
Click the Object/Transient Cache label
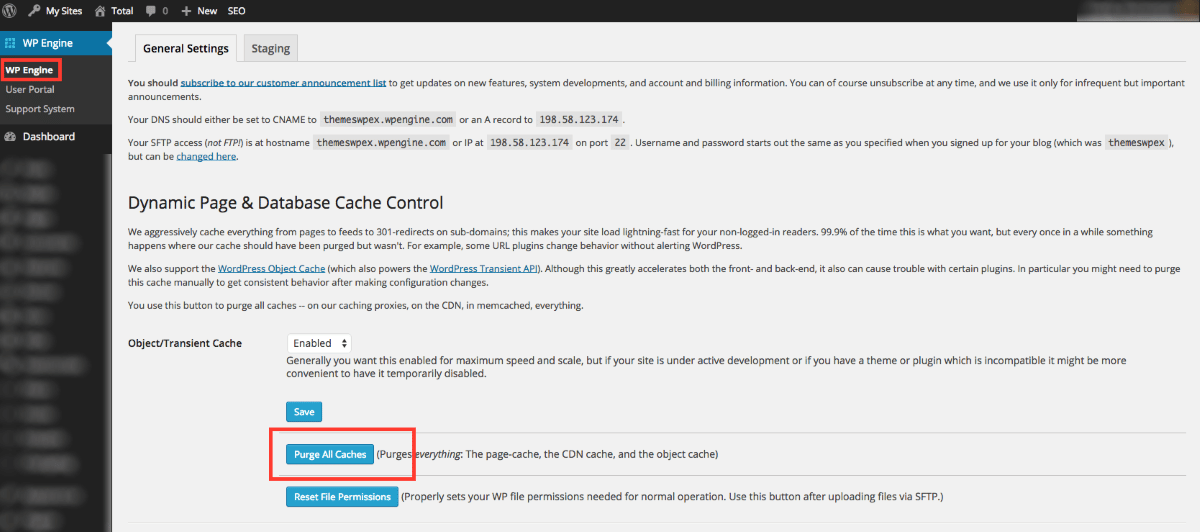tap(185, 343)
